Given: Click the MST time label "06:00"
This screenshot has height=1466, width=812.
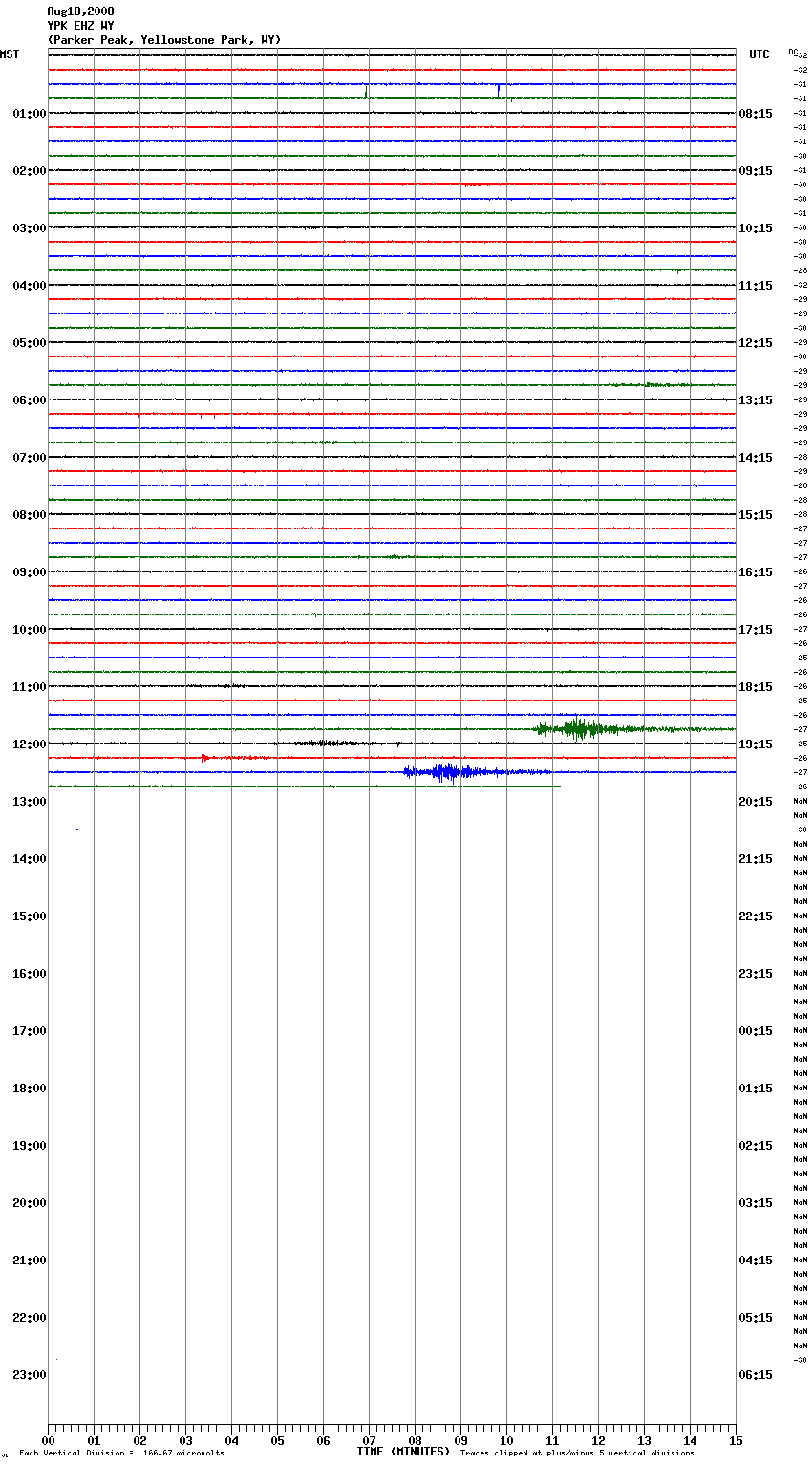Looking at the screenshot, I should coord(30,400).
